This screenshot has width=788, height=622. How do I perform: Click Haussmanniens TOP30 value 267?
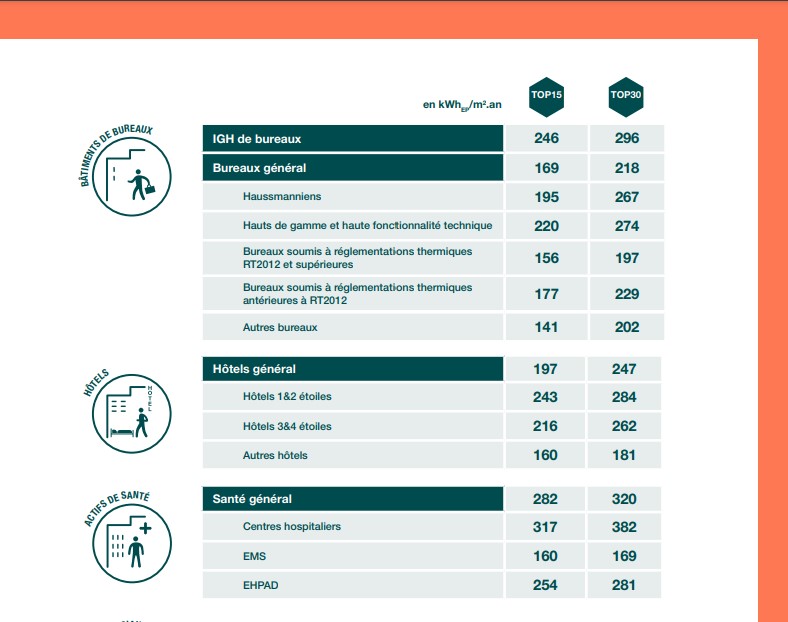[627, 197]
